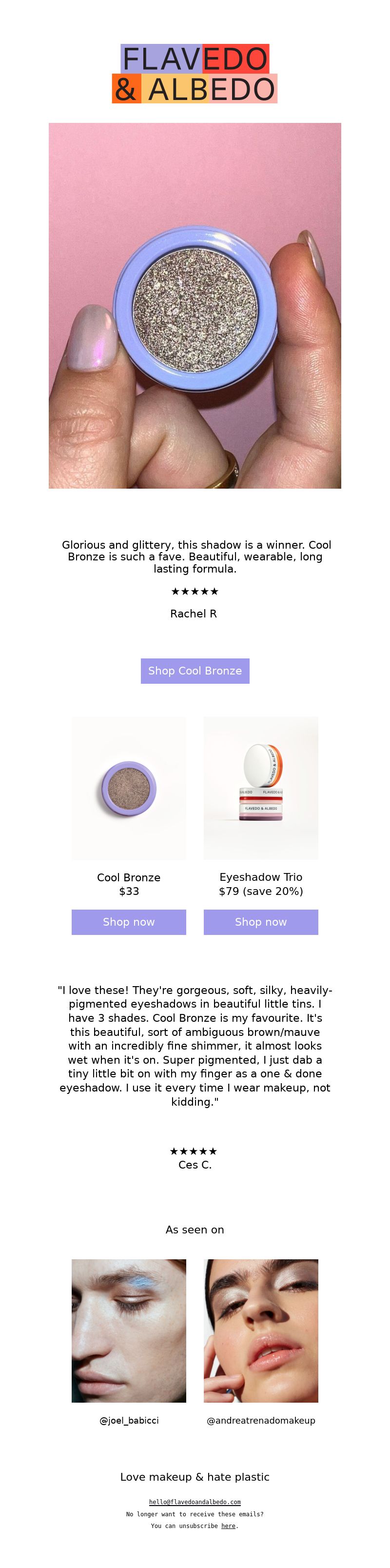The width and height of the screenshot is (390, 1568).
Task: Open the large Cool Bronze eyeshadow photo
Action: (x=195, y=306)
